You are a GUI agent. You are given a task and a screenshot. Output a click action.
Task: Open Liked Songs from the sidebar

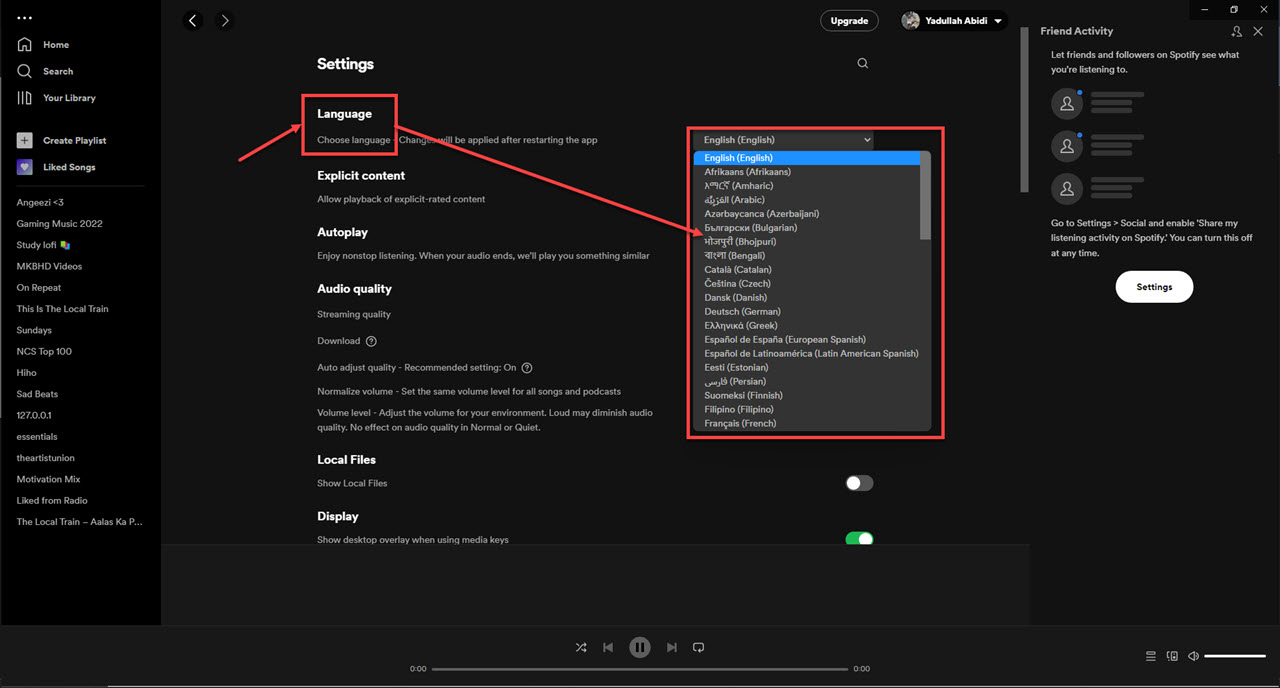point(24,166)
